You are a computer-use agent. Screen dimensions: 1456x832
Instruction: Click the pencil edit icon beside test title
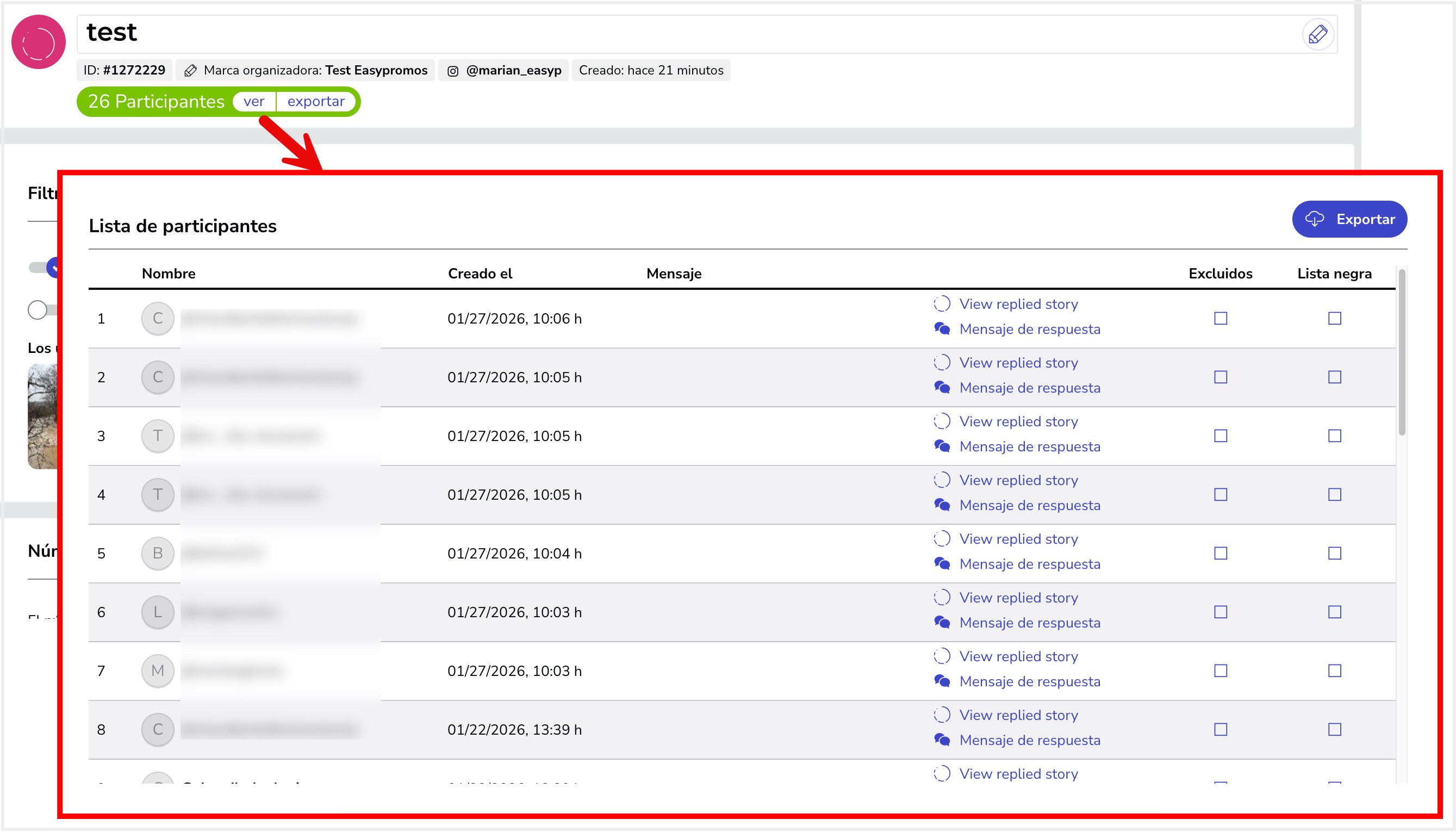pos(1317,34)
